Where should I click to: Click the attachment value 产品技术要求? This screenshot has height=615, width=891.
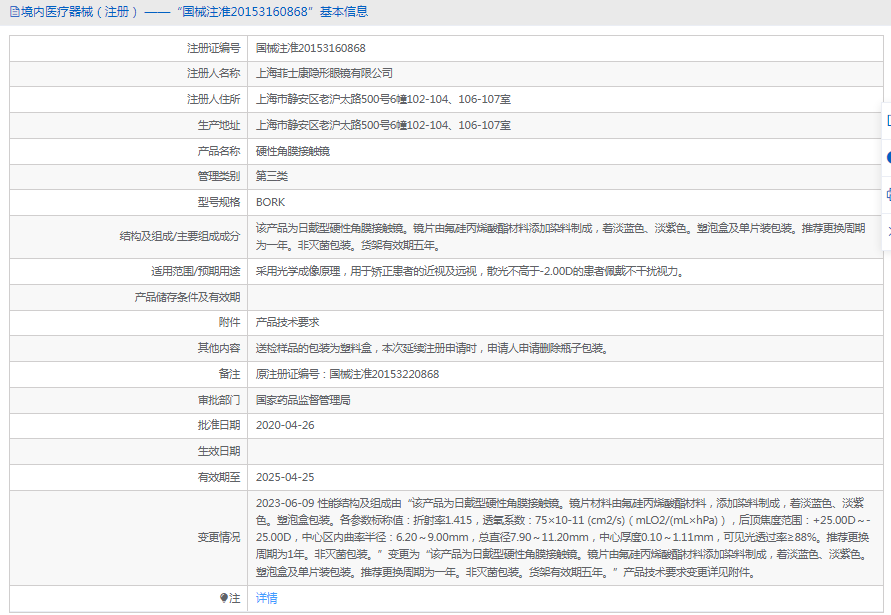[x=287, y=322]
